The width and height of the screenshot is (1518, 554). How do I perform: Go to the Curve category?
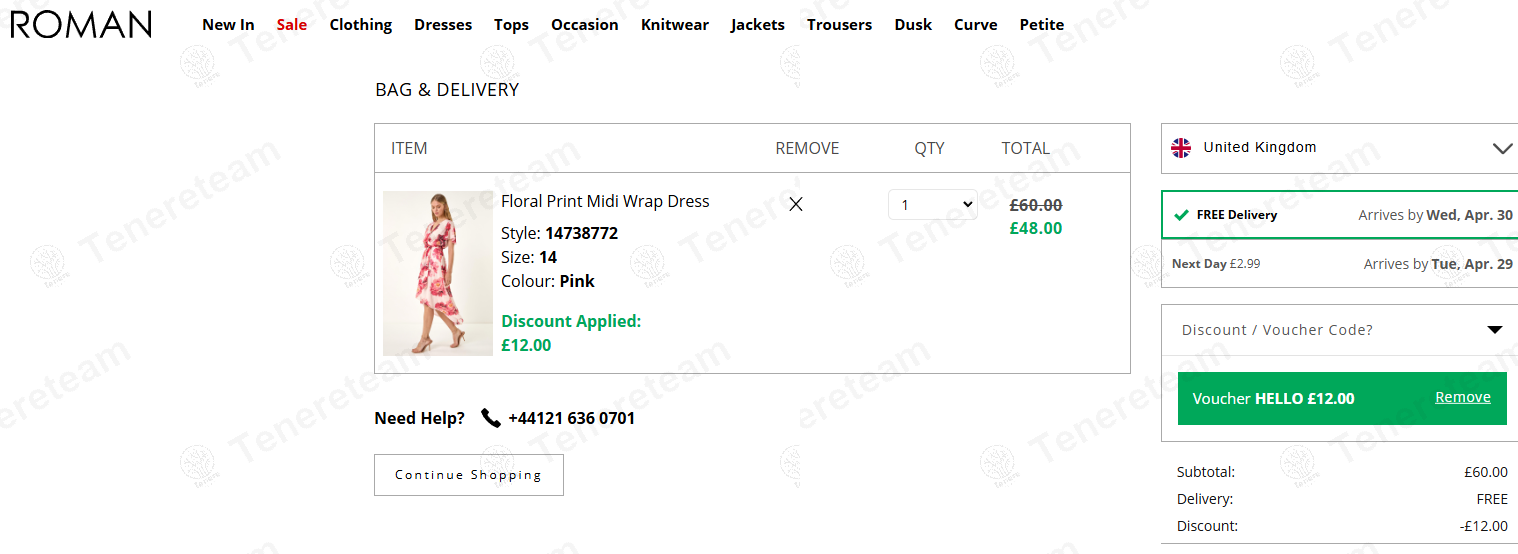pos(976,25)
